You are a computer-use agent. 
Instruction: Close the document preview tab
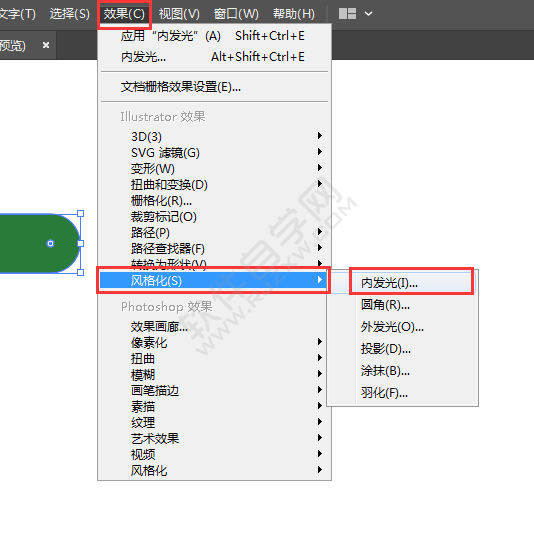click(46, 45)
